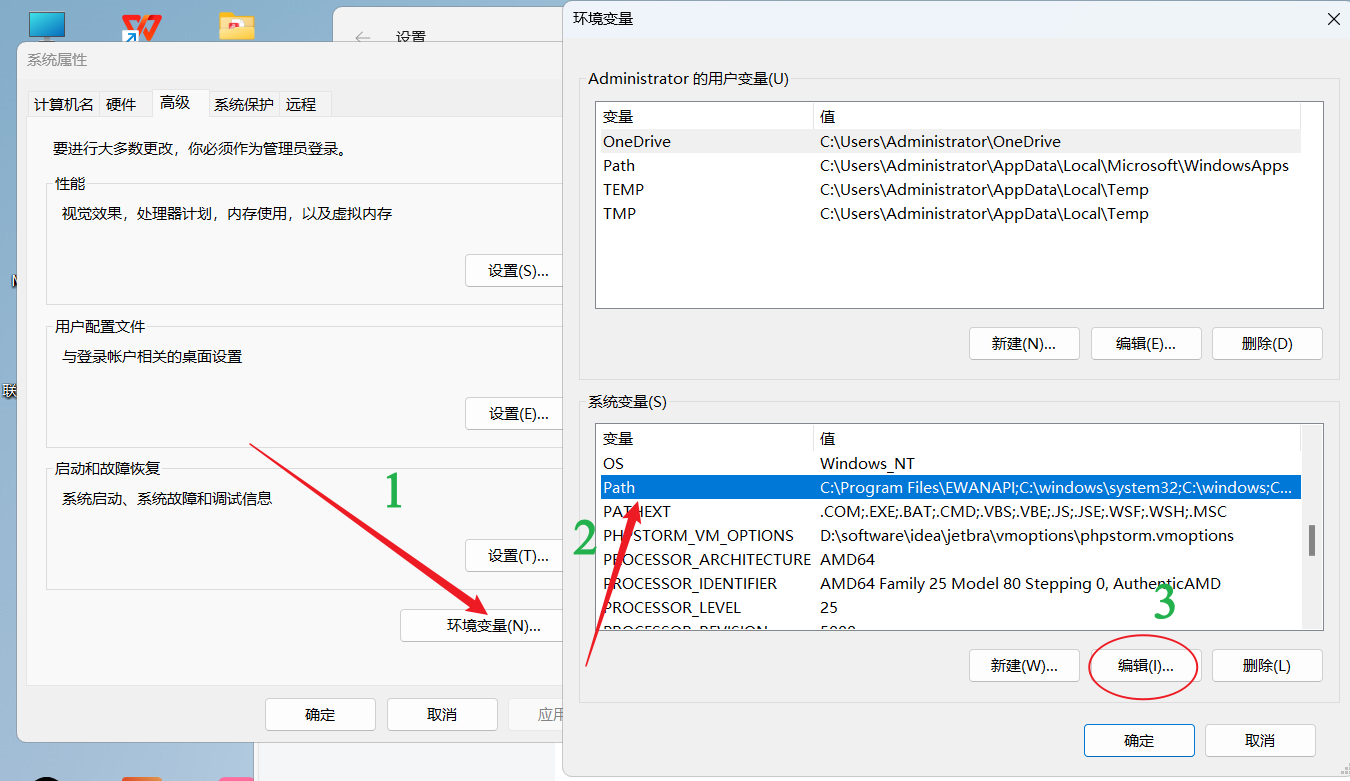Open the This PC desktop icon
Viewport: 1350px width, 781px height.
(46, 22)
